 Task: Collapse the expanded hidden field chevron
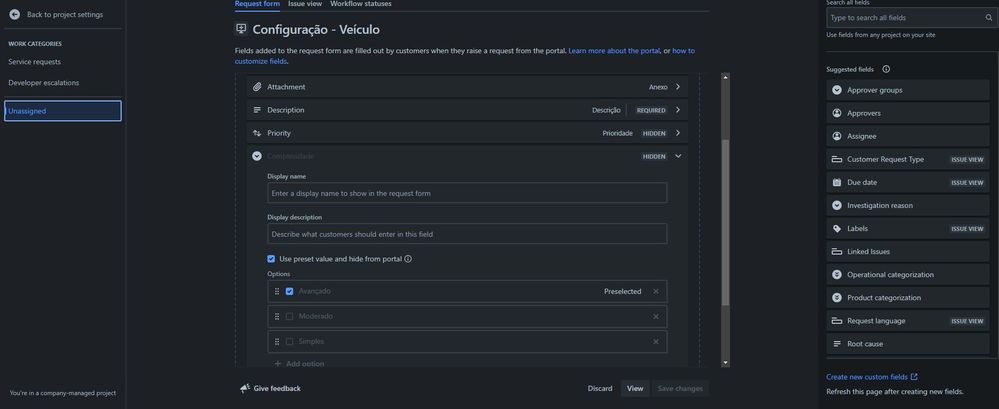[678, 156]
